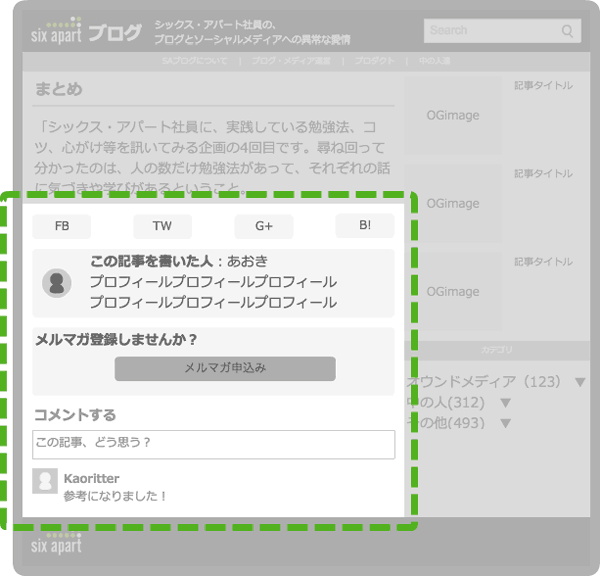This screenshot has width=600, height=576.
Task: Share the article via FB button
Action: coord(61,226)
